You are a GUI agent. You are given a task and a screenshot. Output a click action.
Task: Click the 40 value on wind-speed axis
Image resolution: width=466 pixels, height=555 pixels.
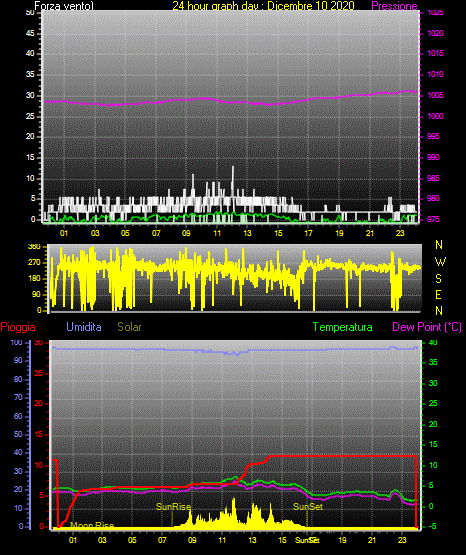(30, 53)
